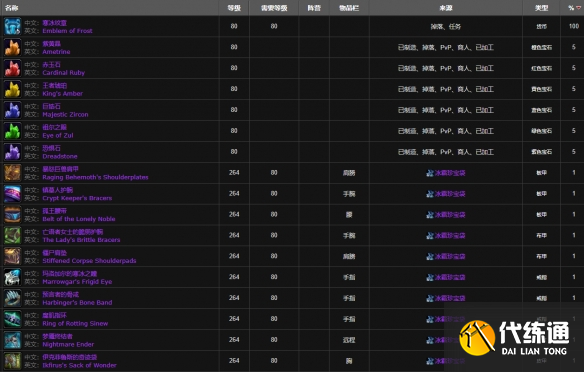Click the green Eye of Zul icon
The width and height of the screenshot is (584, 372).
click(12, 131)
